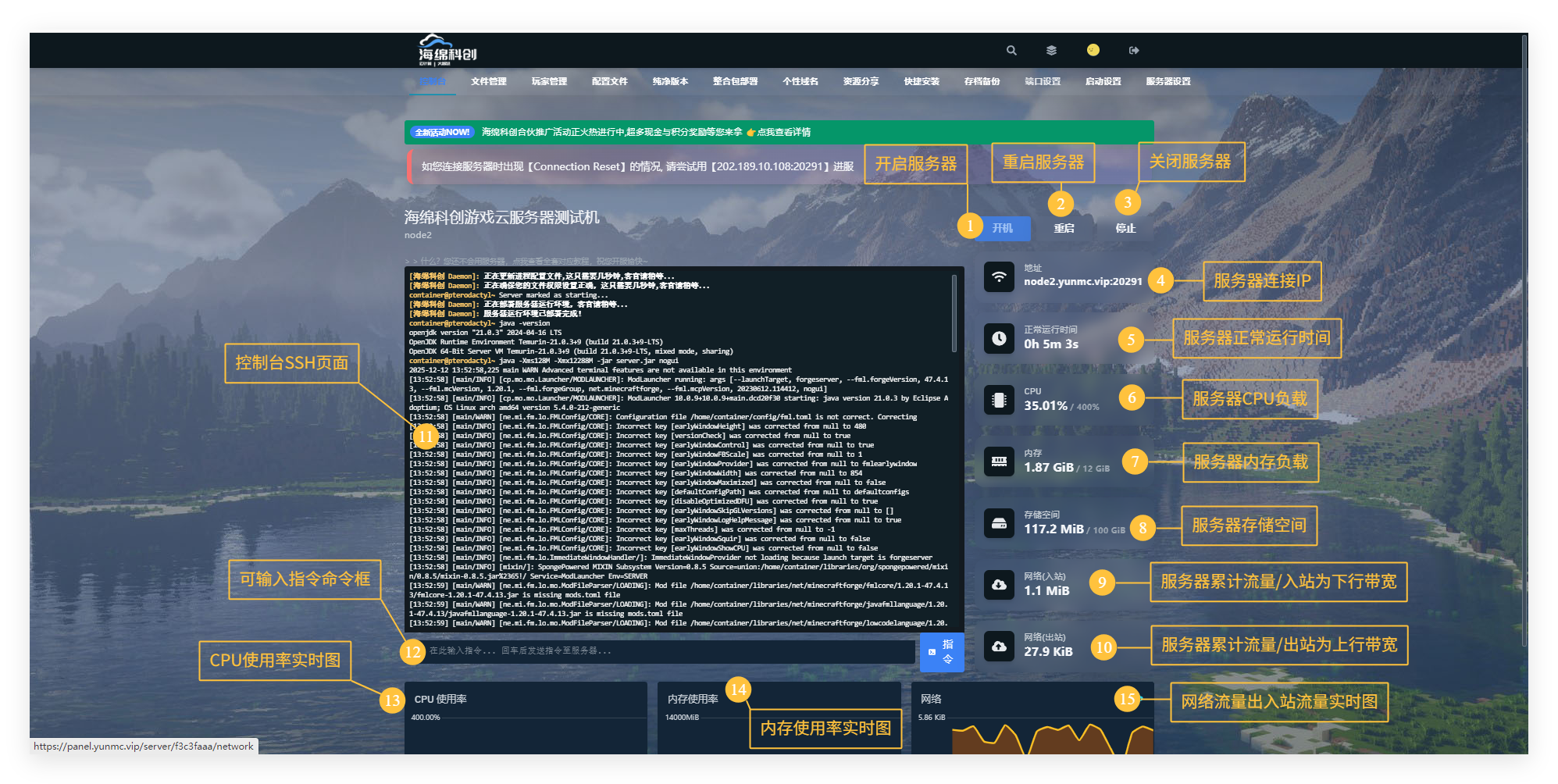Switch to the 玩家管理 tab
Viewport: 1558px width, 784px height.
(549, 81)
